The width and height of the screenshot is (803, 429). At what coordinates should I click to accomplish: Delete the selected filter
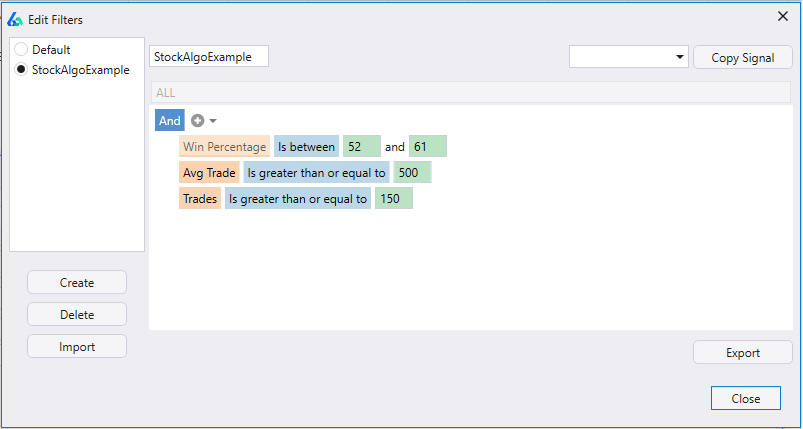77,314
